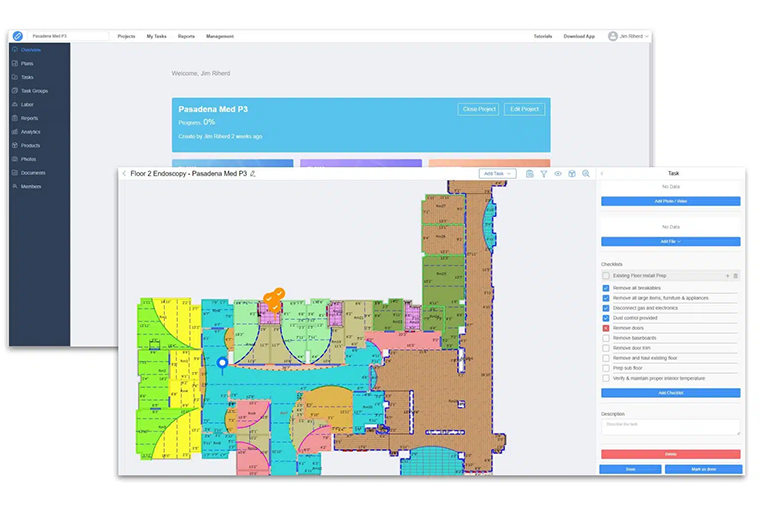Check the Prep sub floor checkbox
This screenshot has width=760, height=505.
(x=606, y=368)
